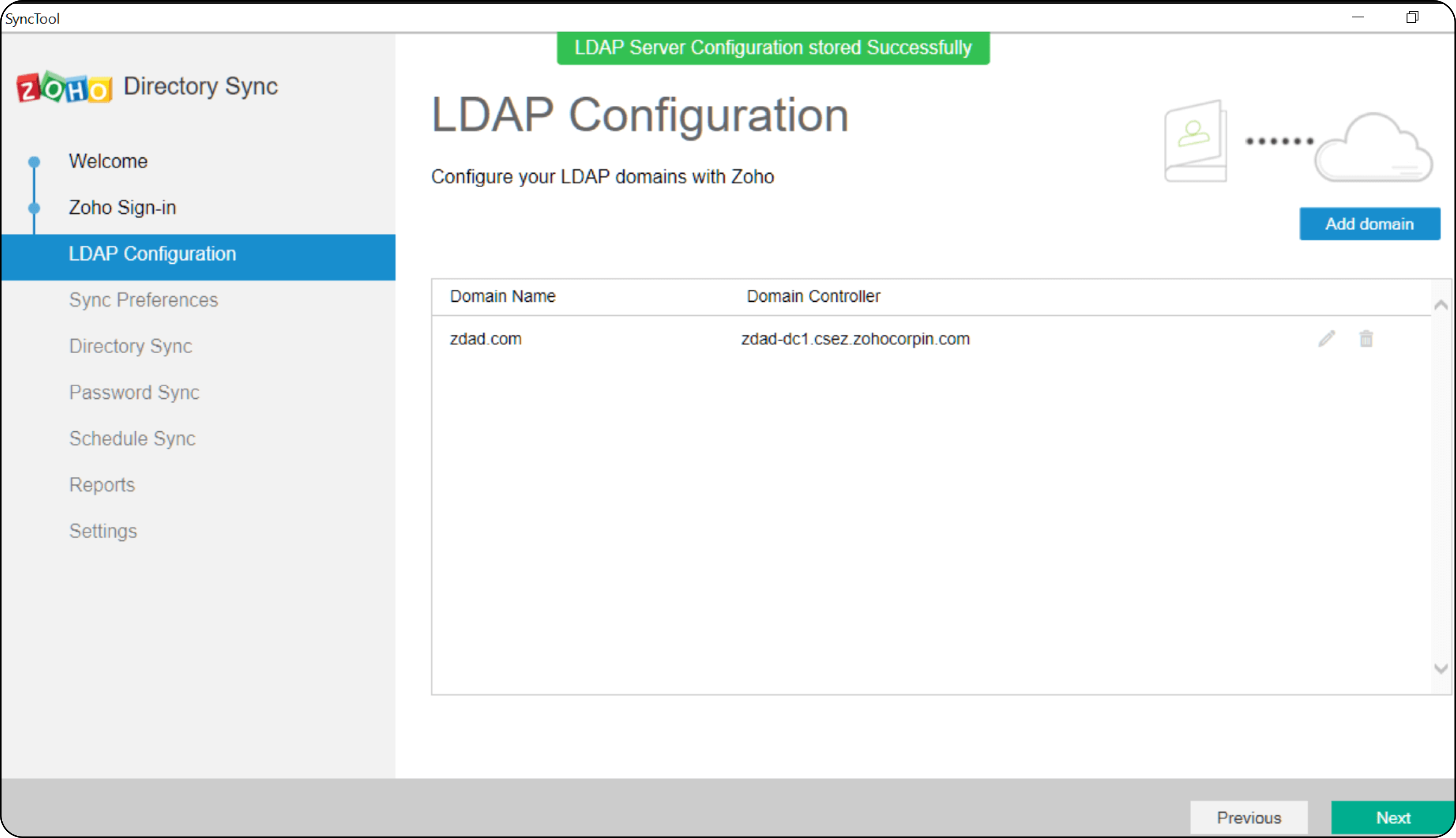Screen dimensions: 1456x838
Task: Click the scroll up arrow of domain table
Action: coord(1441,305)
